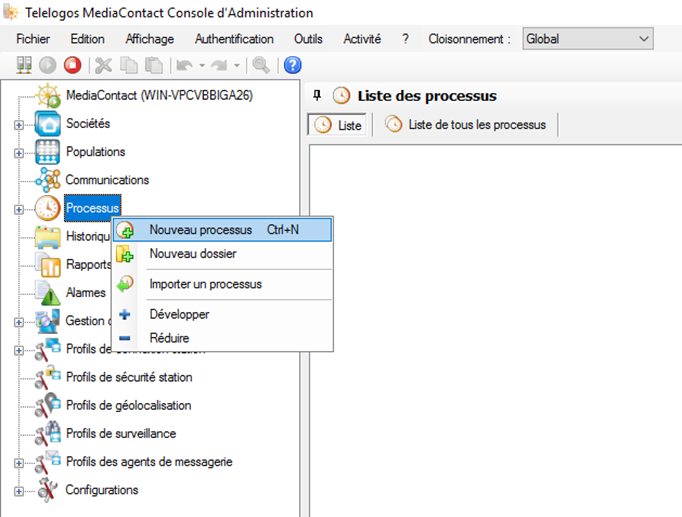The height and width of the screenshot is (517, 682).
Task: Open the redo history dropdown arrow
Action: coord(237,66)
